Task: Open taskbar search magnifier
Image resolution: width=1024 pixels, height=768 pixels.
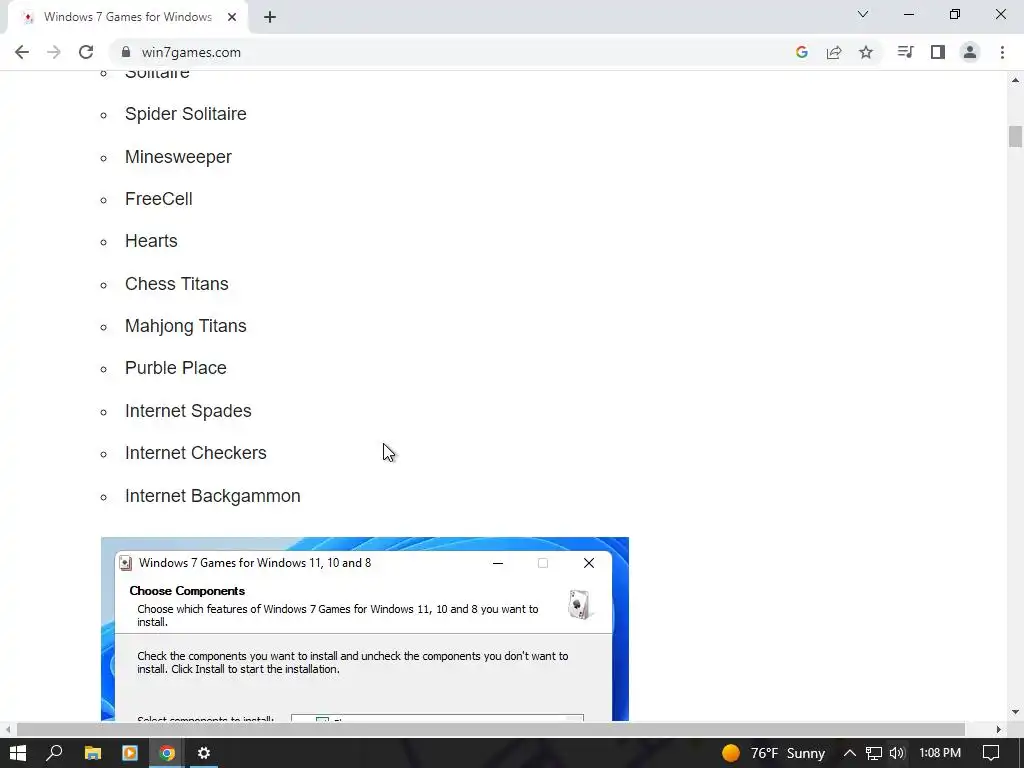Action: tap(55, 753)
